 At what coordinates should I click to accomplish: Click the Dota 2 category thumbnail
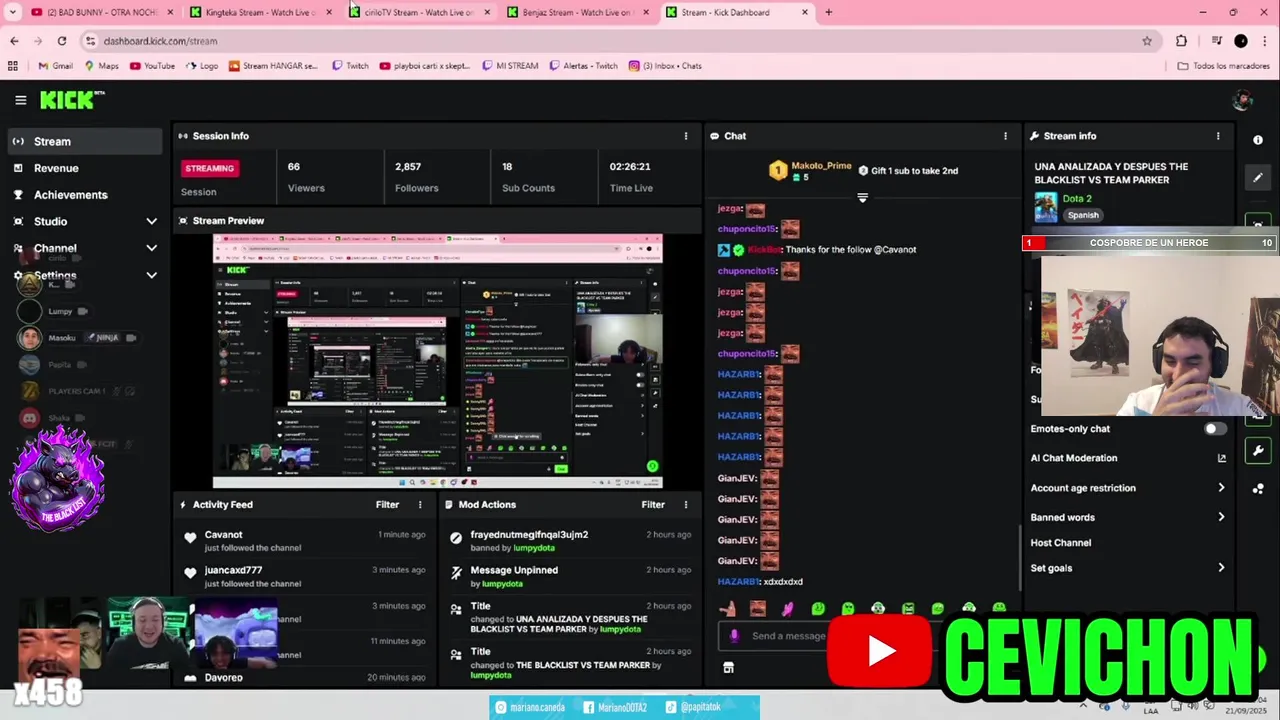pos(1046,206)
